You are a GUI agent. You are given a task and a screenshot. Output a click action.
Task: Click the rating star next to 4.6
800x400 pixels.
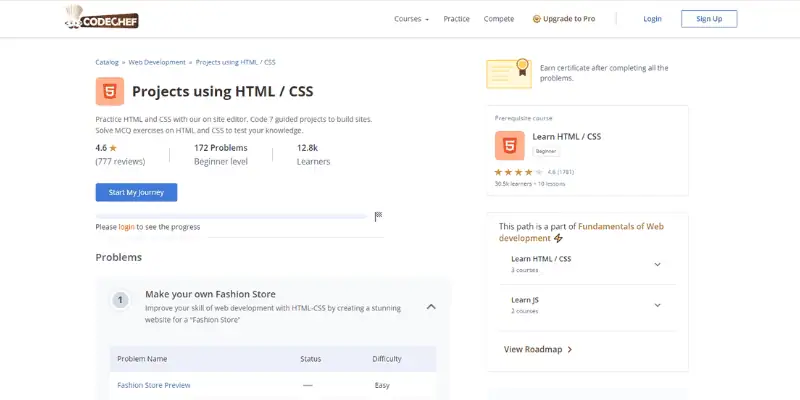[113, 148]
